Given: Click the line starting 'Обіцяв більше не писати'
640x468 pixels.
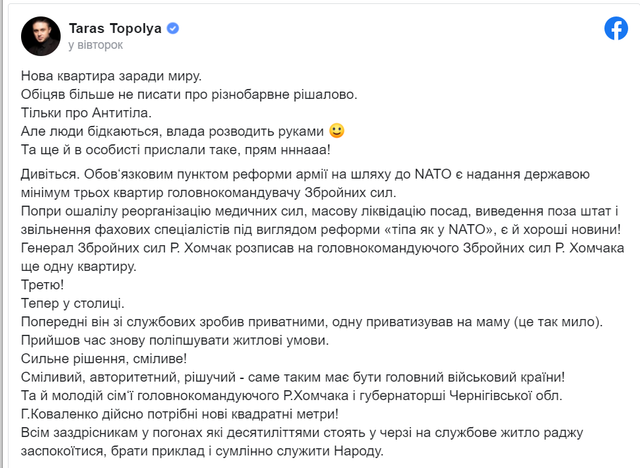Looking at the screenshot, I should tap(189, 94).
